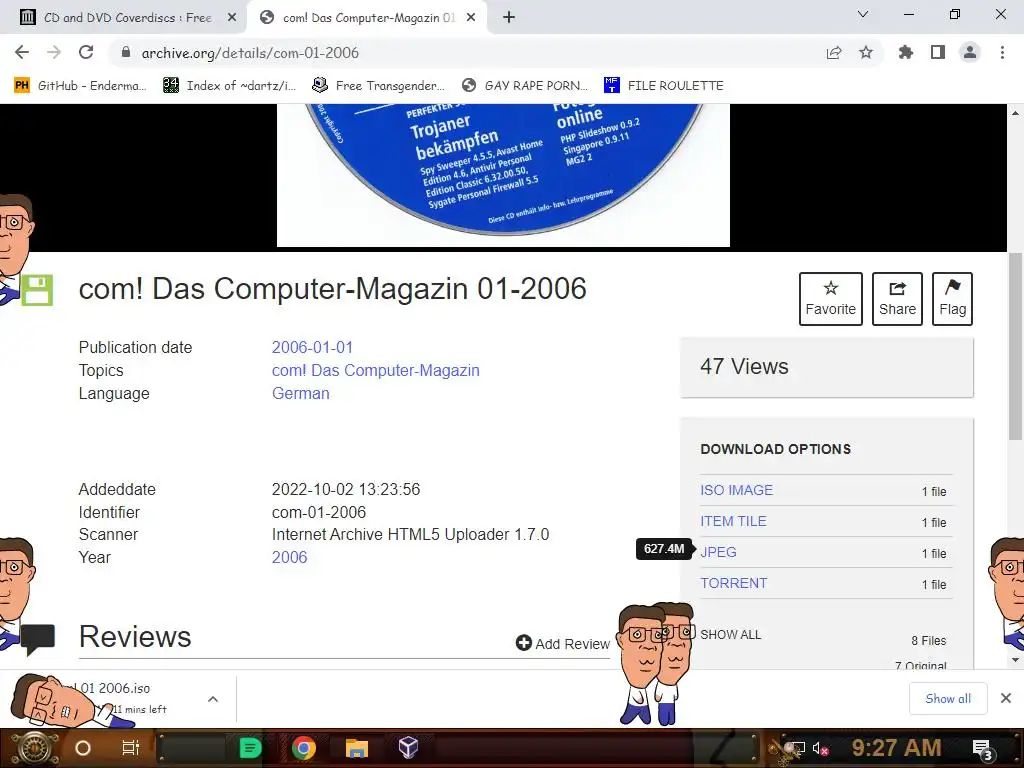
Task: Bookmark this page with star icon
Action: click(x=866, y=52)
